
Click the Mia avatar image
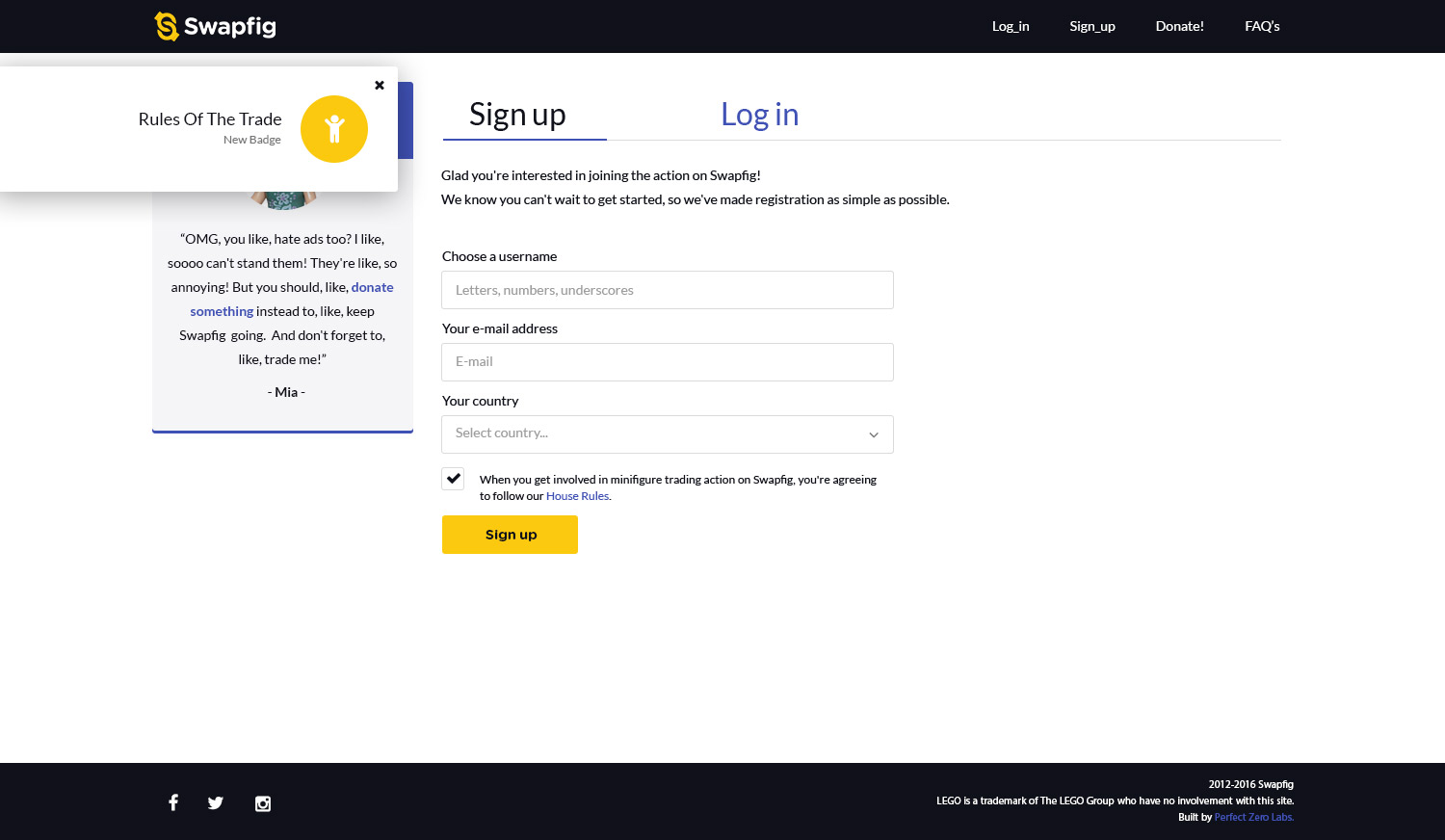pos(283,199)
